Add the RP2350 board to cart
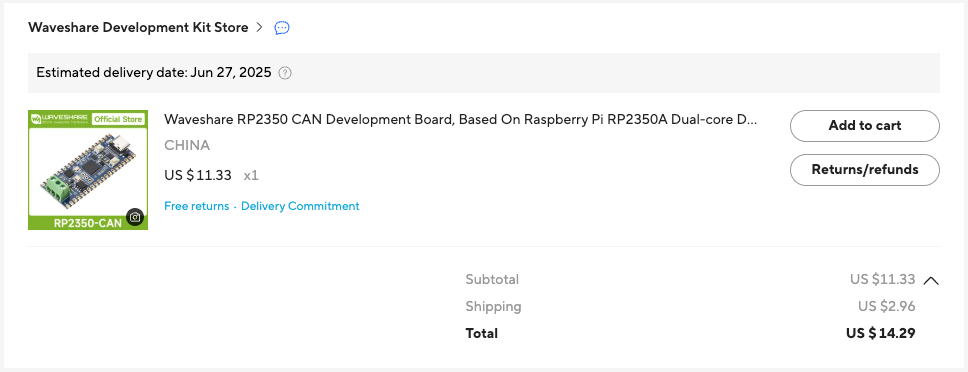Viewport: 968px width, 372px height. pyautogui.click(x=865, y=126)
